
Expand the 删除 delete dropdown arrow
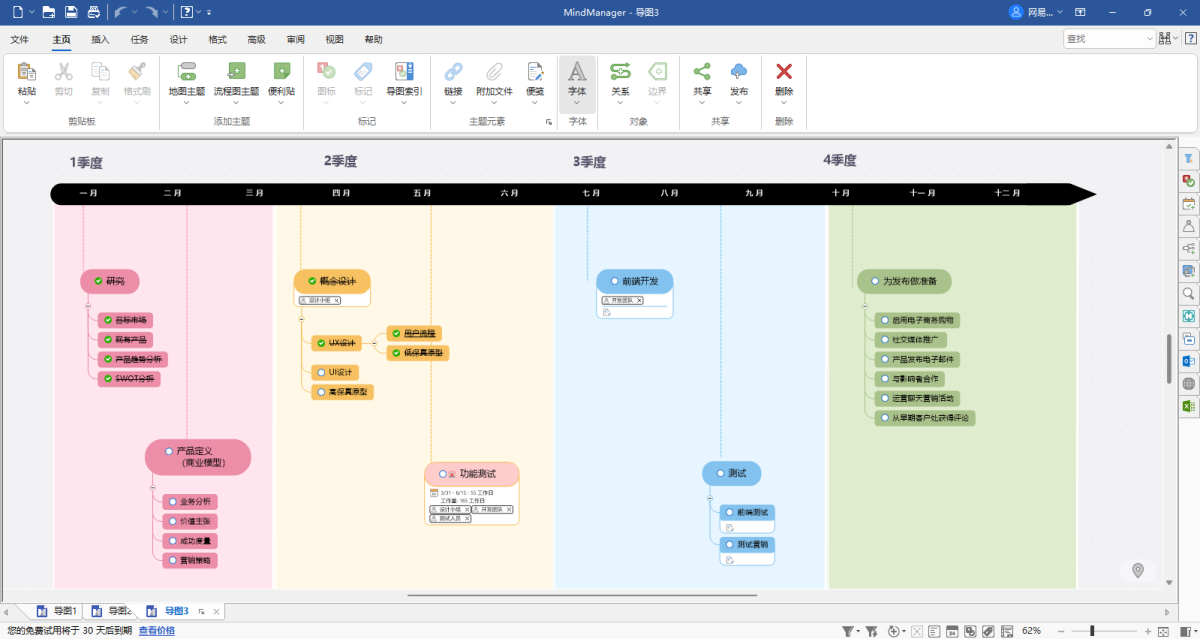(x=785, y=101)
